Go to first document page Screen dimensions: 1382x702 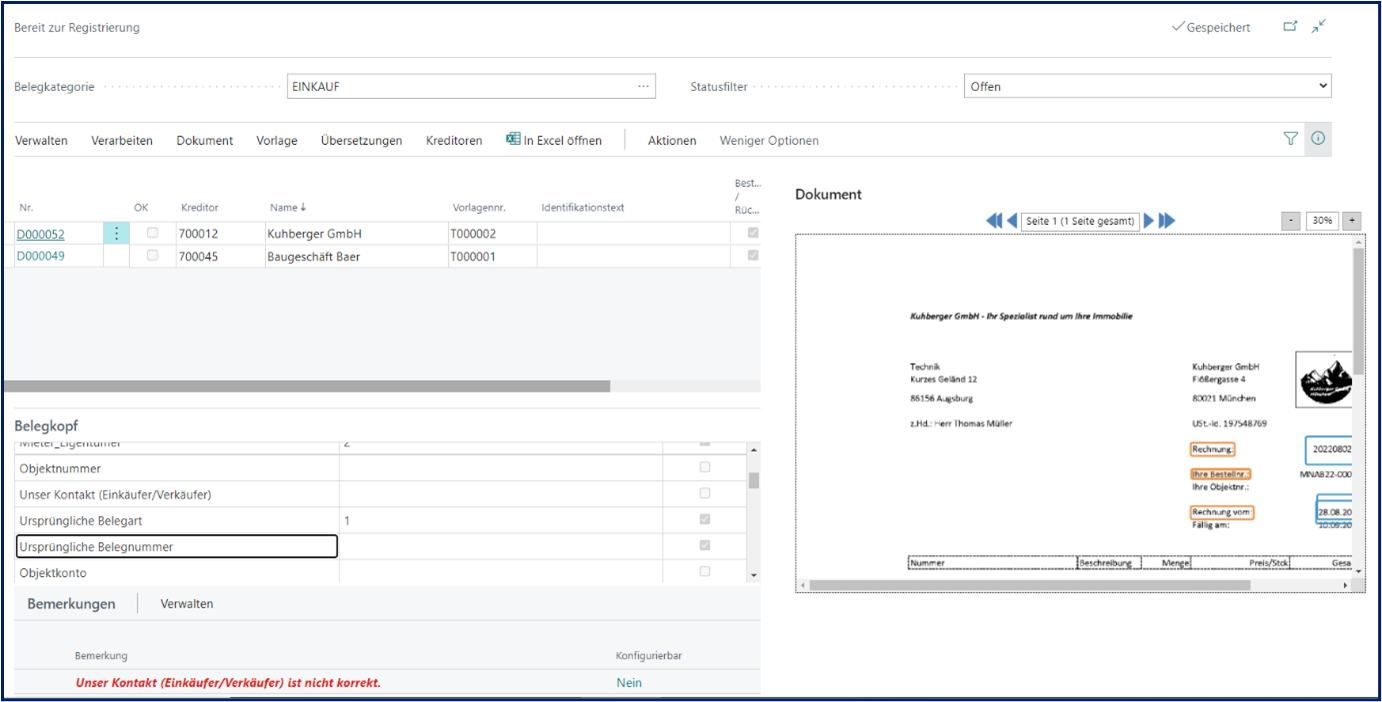click(993, 221)
